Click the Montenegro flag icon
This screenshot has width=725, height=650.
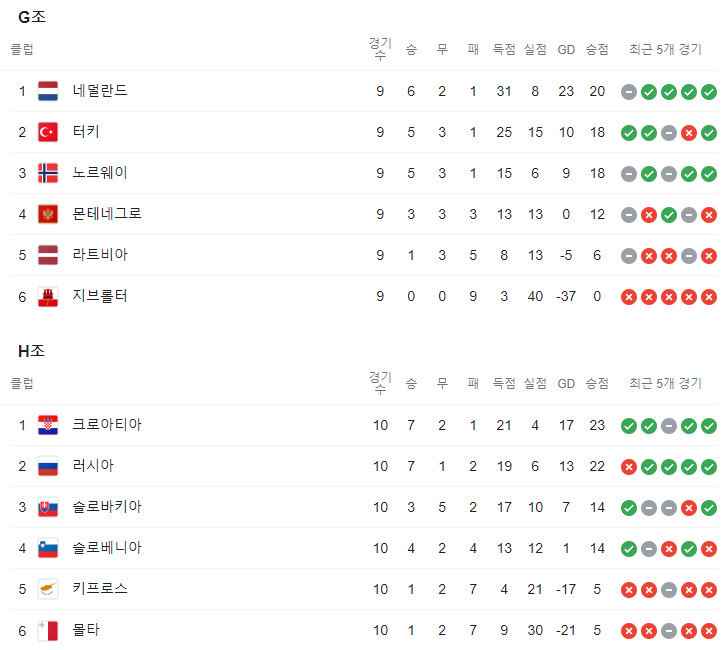(48, 215)
